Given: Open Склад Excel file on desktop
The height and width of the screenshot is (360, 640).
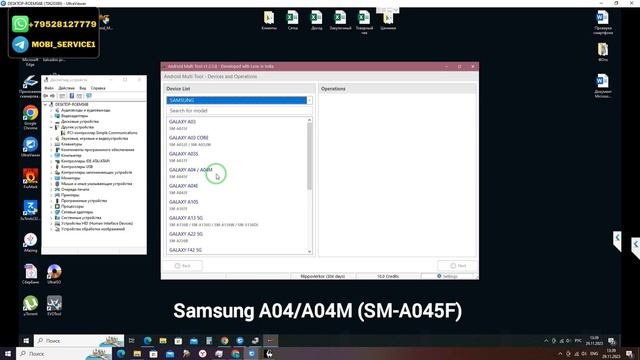Looking at the screenshot, I should 293,20.
